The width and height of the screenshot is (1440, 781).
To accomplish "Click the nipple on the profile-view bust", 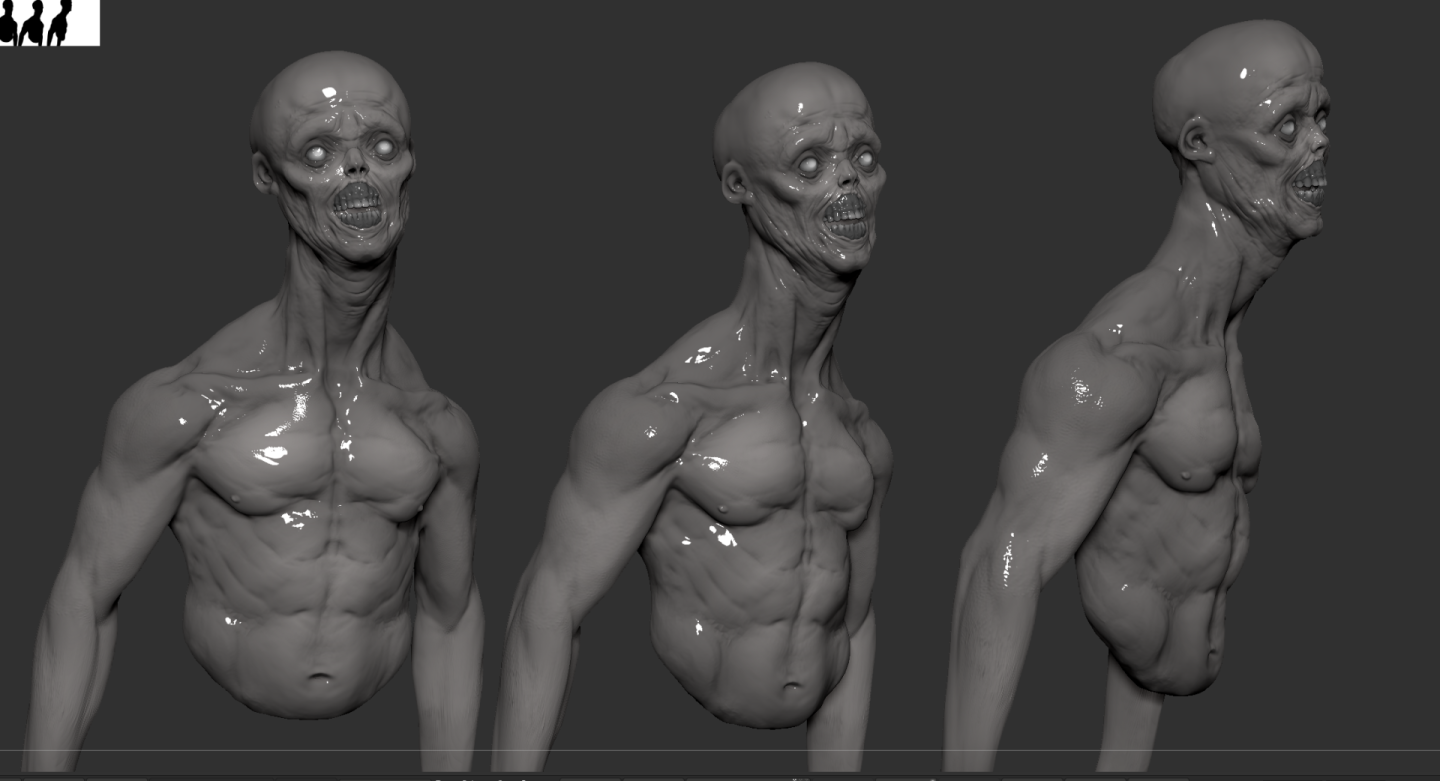I will click(x=1186, y=474).
